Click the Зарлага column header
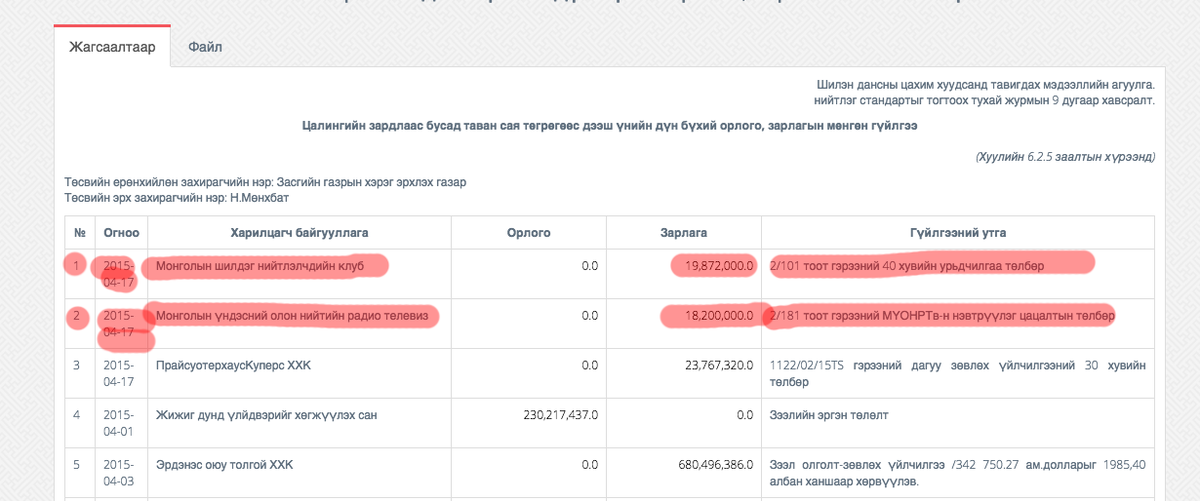This screenshot has height=501, width=1200. point(684,233)
